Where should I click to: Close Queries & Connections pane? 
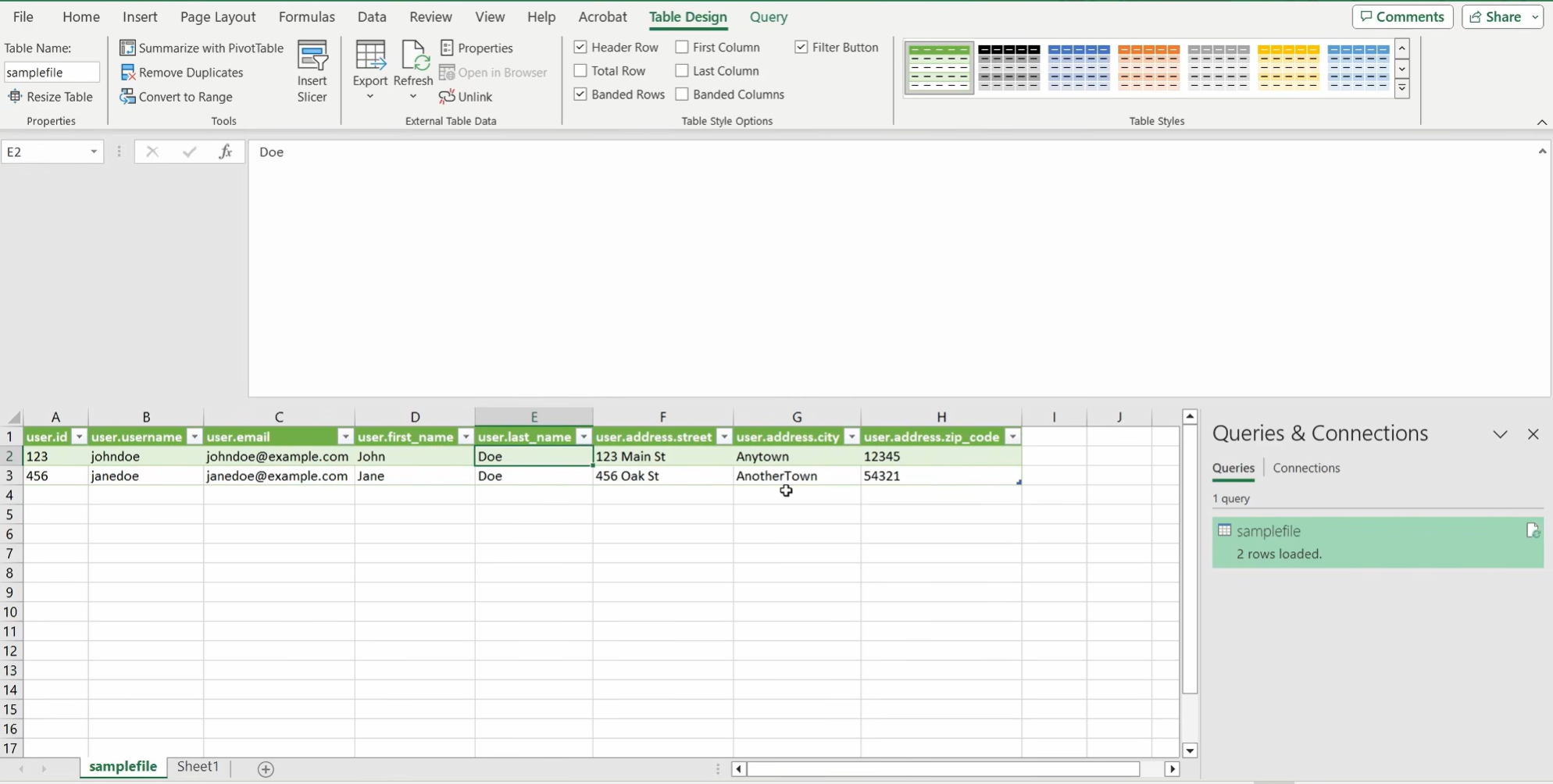click(1533, 434)
